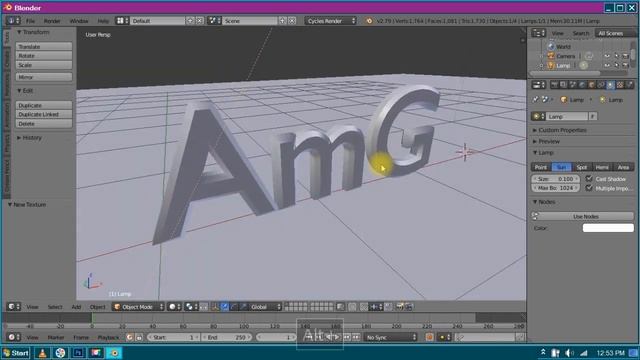Click the VLC cone icon in taskbar
640x360 pixels.
[42, 353]
